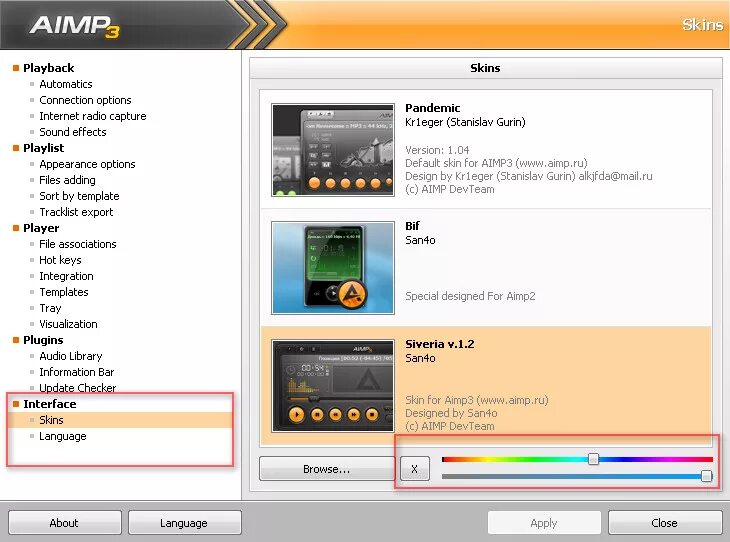Select Language item under Interface
This screenshot has height=542, width=730.
click(x=63, y=436)
